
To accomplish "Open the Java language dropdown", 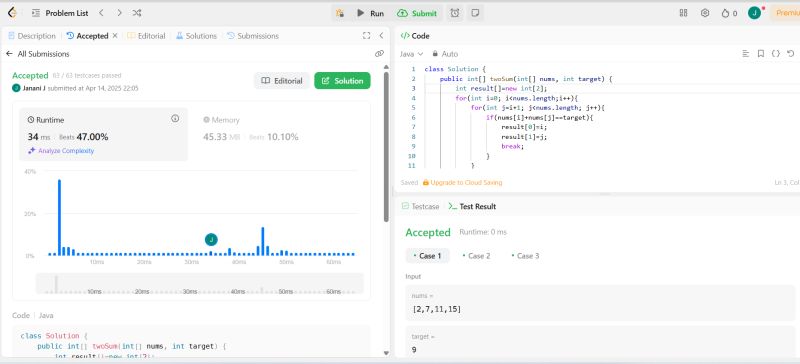I will [411, 54].
